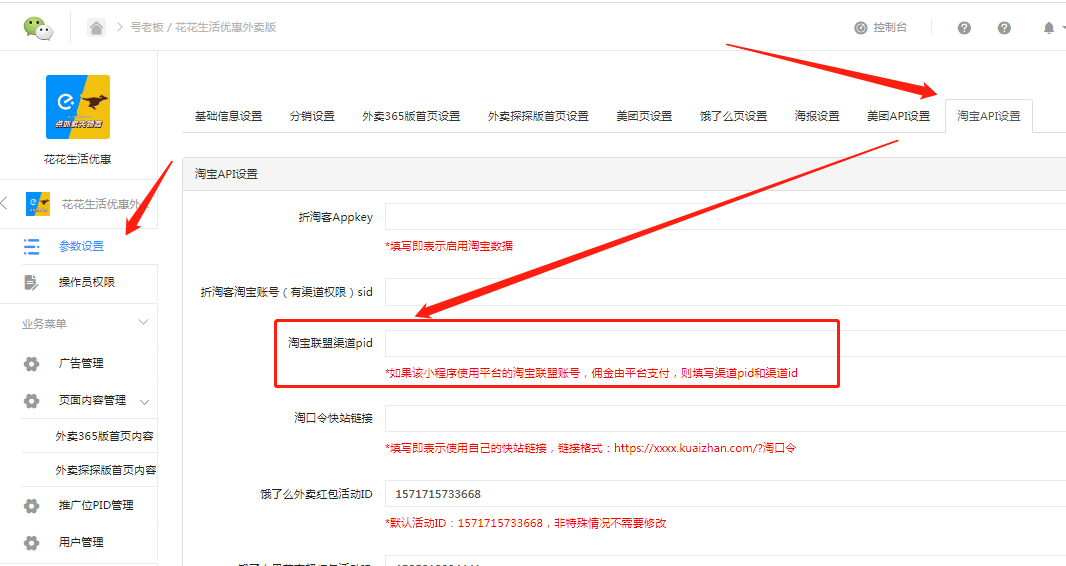Click the 花花生活优惠 app logo thumbnail
Screen dimensions: 1066x566
[x=78, y=107]
